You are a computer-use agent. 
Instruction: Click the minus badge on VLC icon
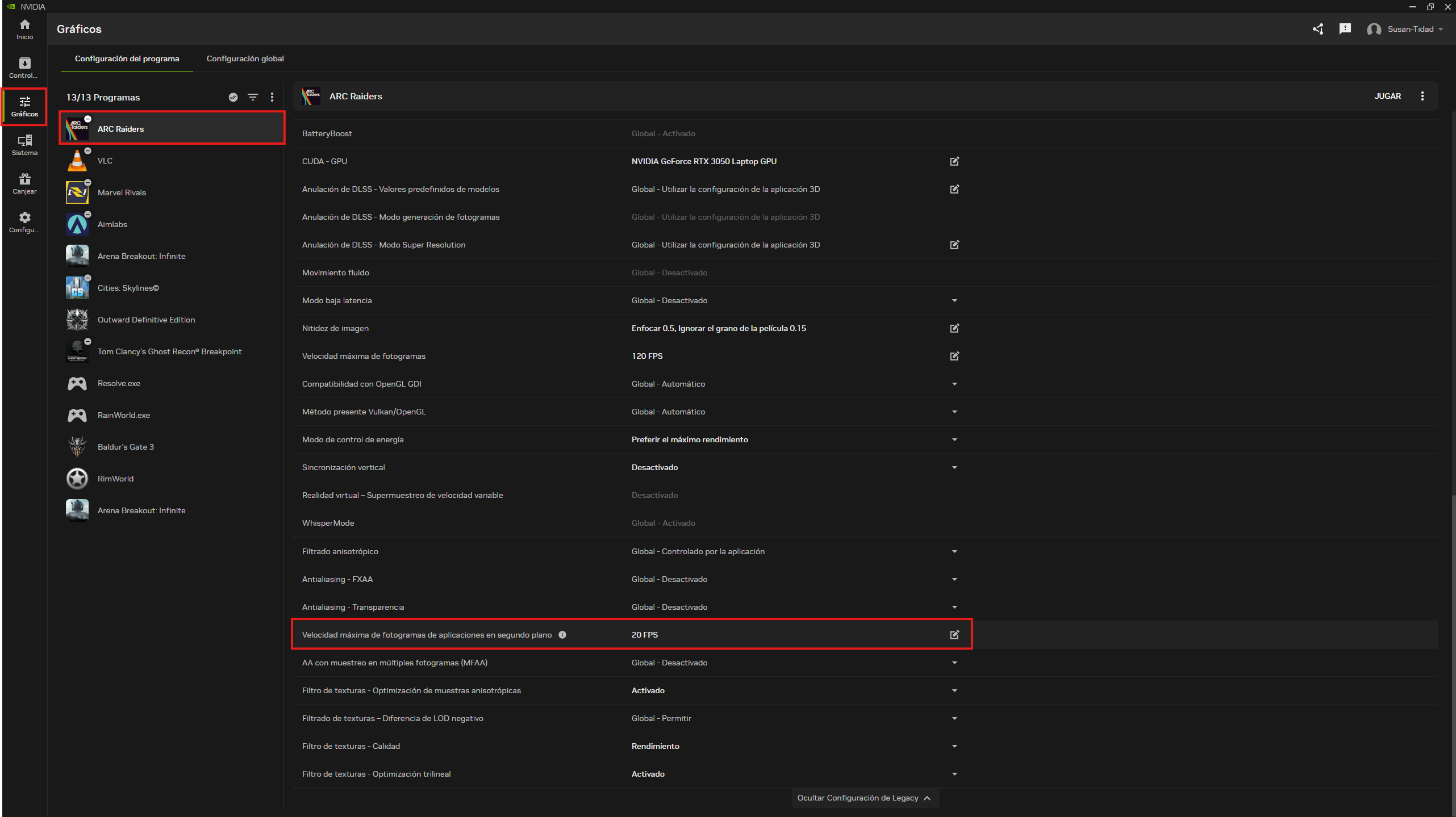[87, 151]
